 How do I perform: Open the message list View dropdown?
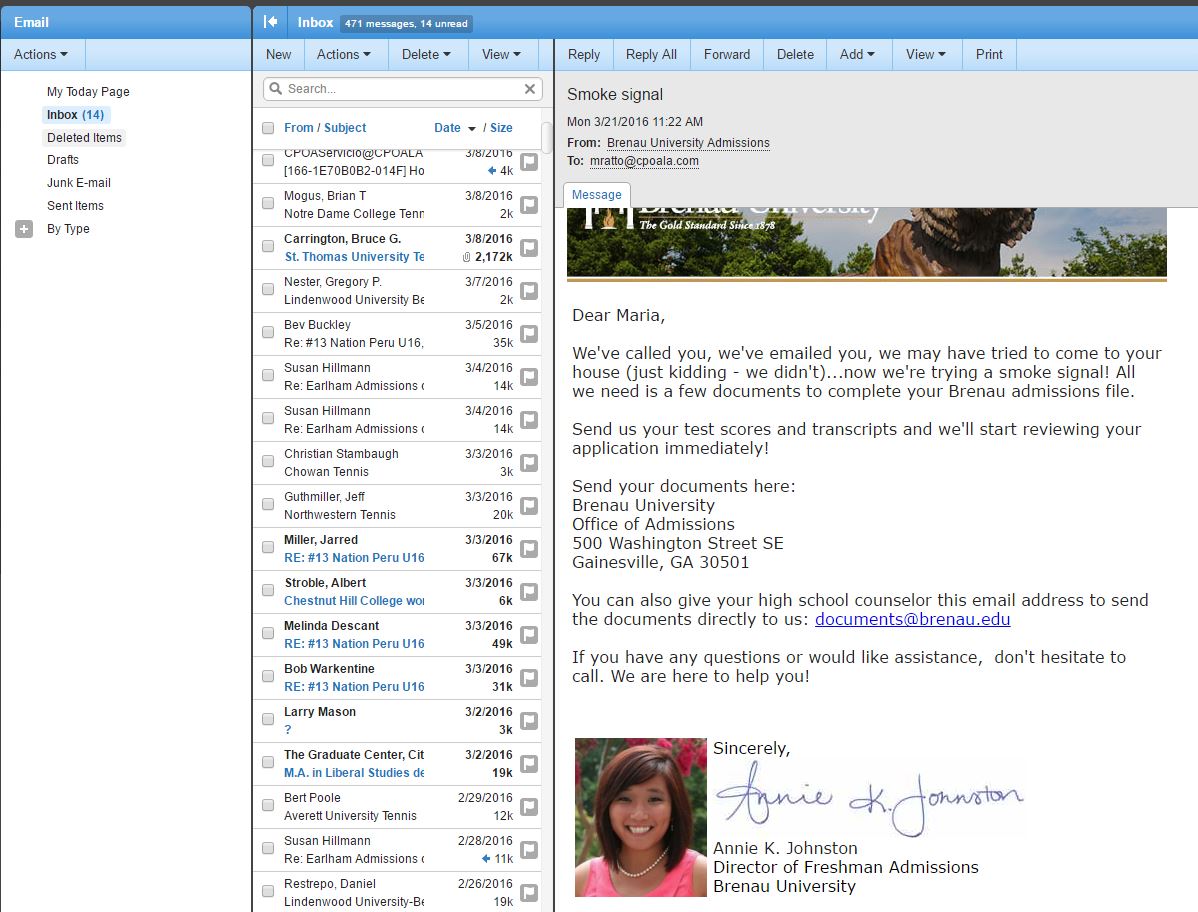point(501,54)
